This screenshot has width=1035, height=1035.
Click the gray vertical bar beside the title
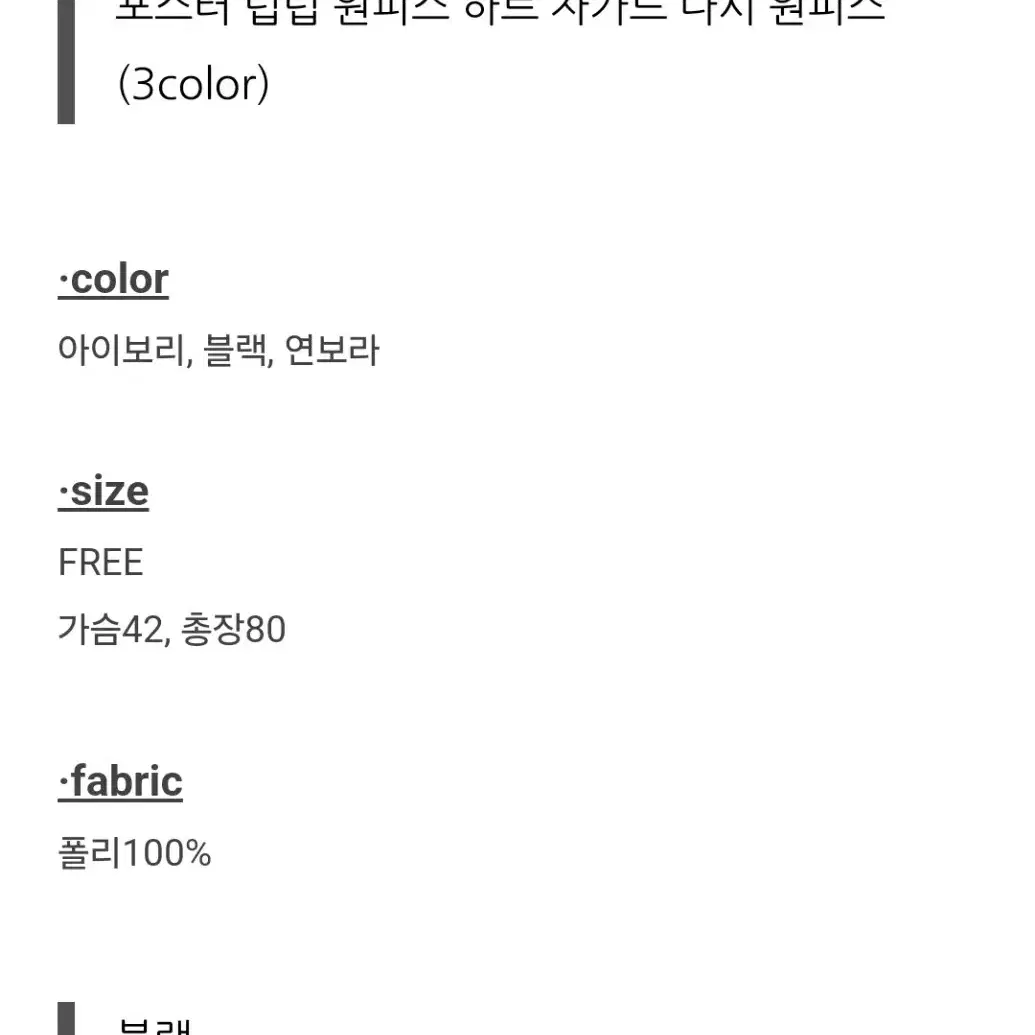(66, 62)
